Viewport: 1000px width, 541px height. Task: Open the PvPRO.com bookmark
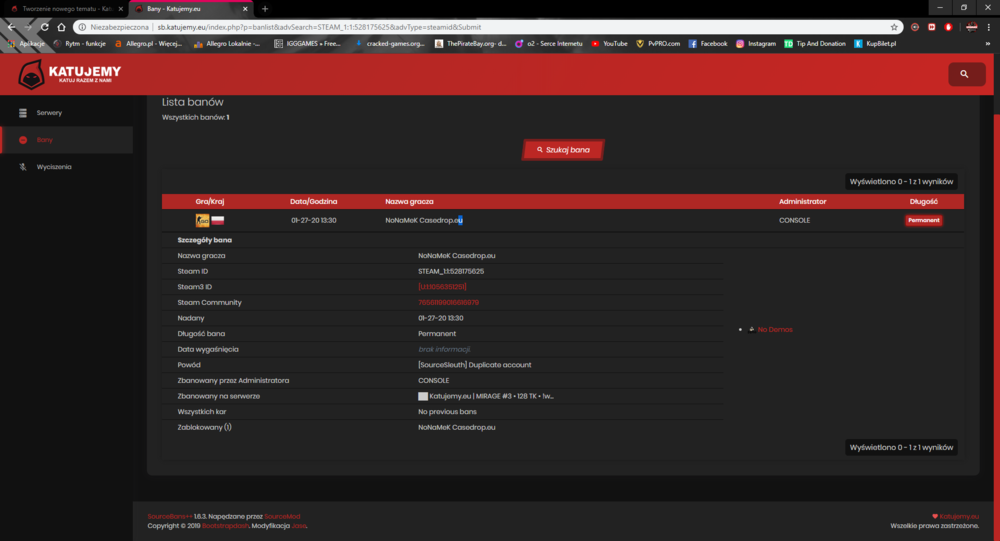tap(658, 44)
